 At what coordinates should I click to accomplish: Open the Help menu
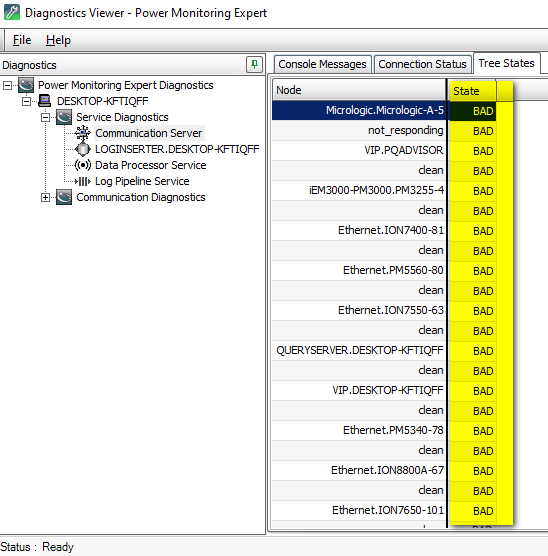(58, 40)
